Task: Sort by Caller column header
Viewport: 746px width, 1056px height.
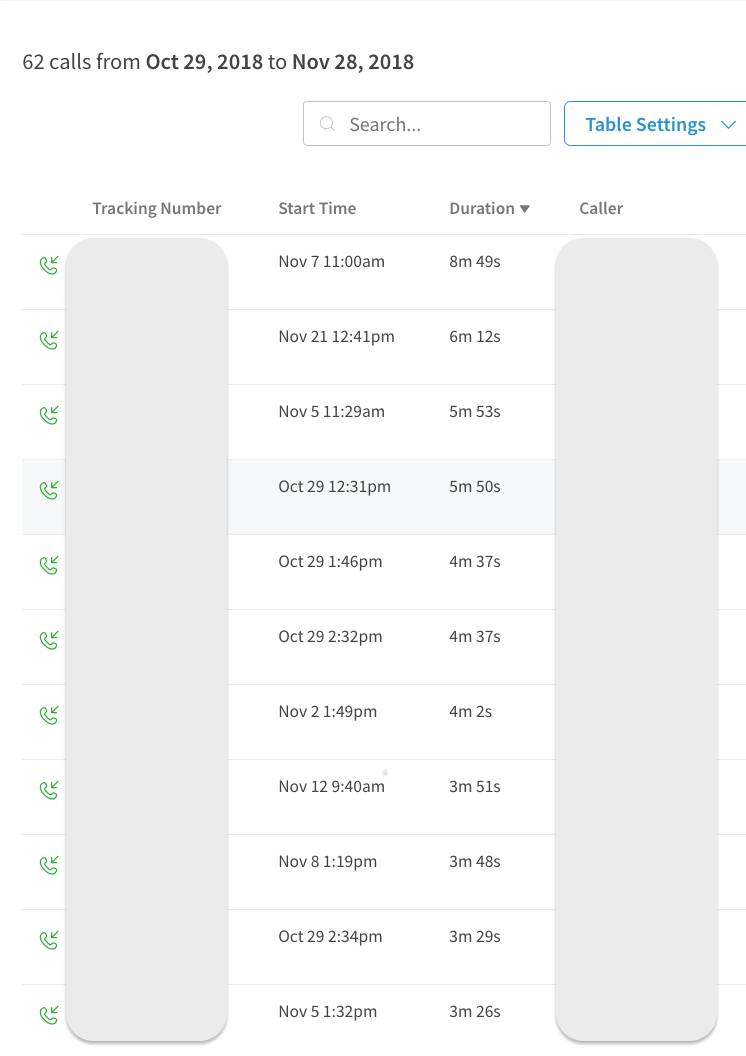Action: 601,209
